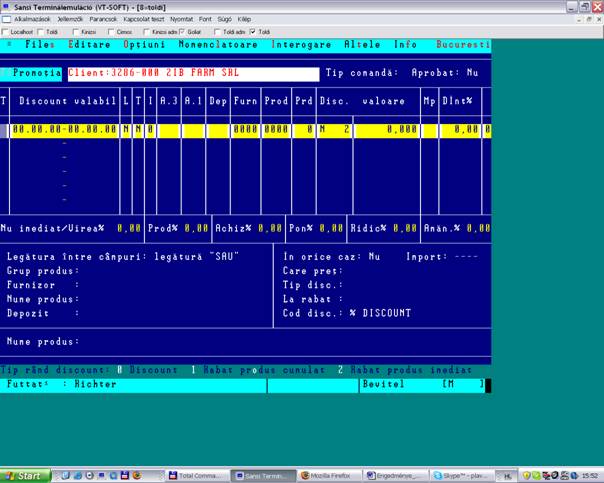The height and width of the screenshot is (483, 604).
Task: Click the HU language indicator in taskbar
Action: [x=507, y=476]
